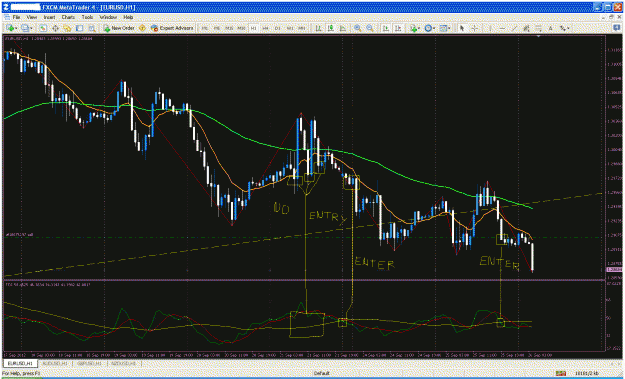This screenshot has width=625, height=379.
Task: Switch to the M5 timeframe
Action: pyautogui.click(x=216, y=28)
